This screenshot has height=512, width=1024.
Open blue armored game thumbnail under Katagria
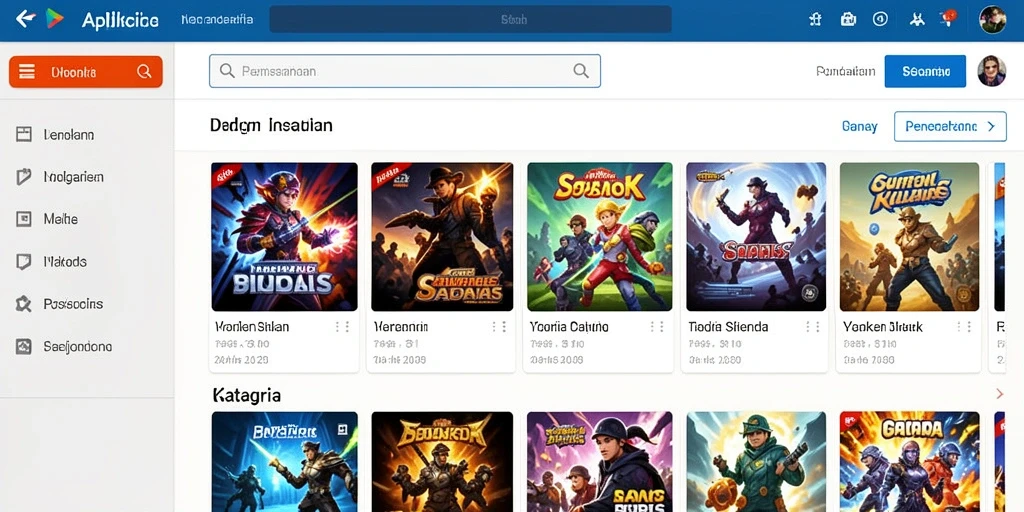(x=284, y=462)
